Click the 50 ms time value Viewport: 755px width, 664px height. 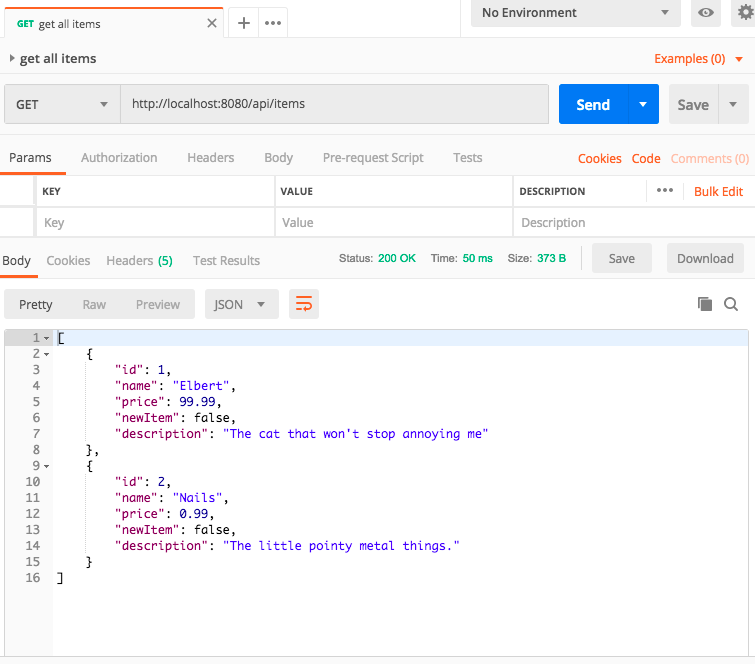(477, 258)
